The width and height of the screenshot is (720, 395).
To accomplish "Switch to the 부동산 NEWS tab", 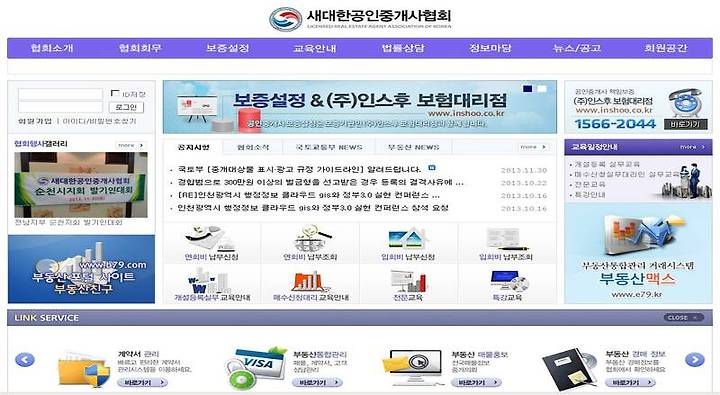I will coord(413,147).
